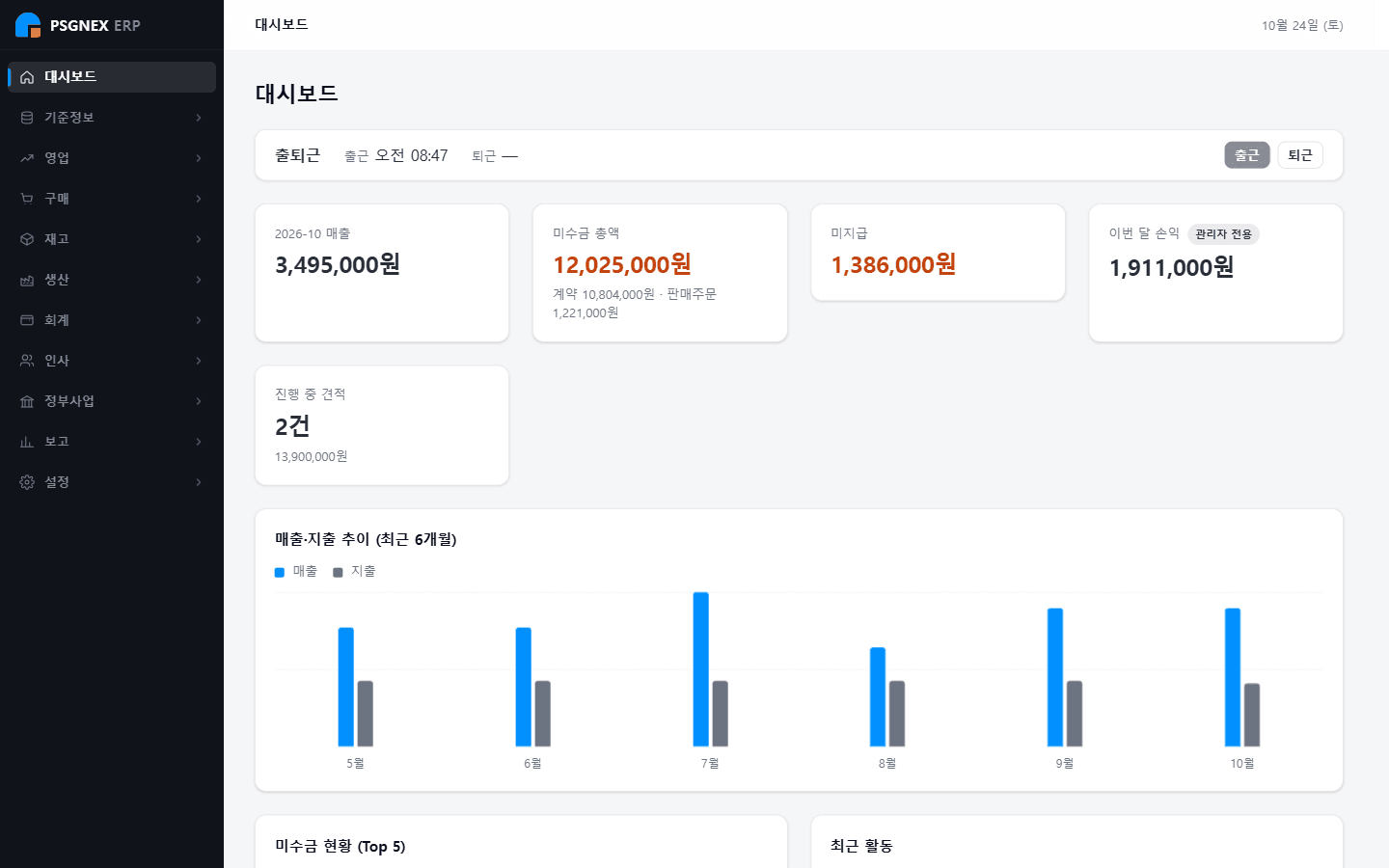Toggle the blue 매출 legend swatch
Screen dimensions: 1389x868
[280, 572]
